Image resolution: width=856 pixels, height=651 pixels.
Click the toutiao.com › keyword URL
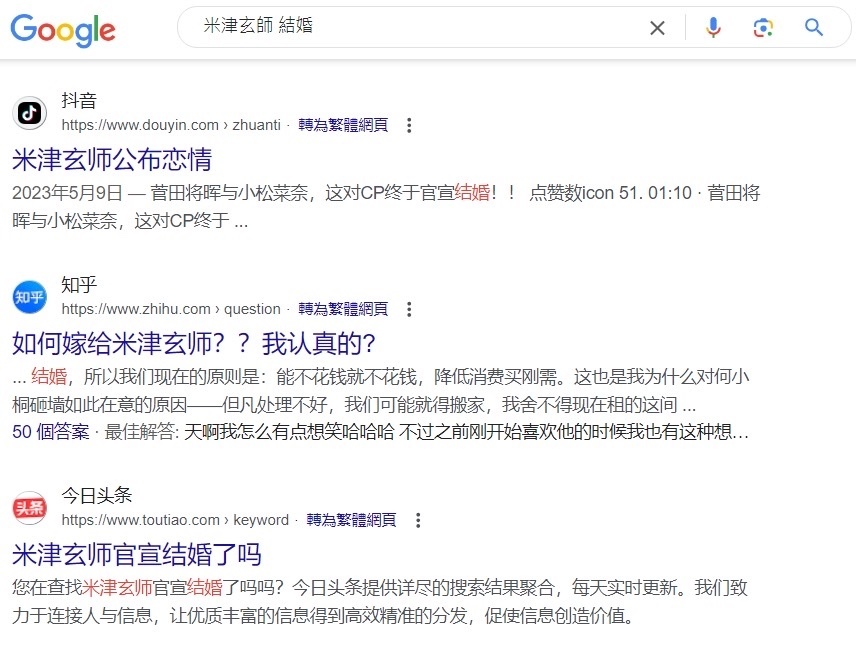point(175,520)
